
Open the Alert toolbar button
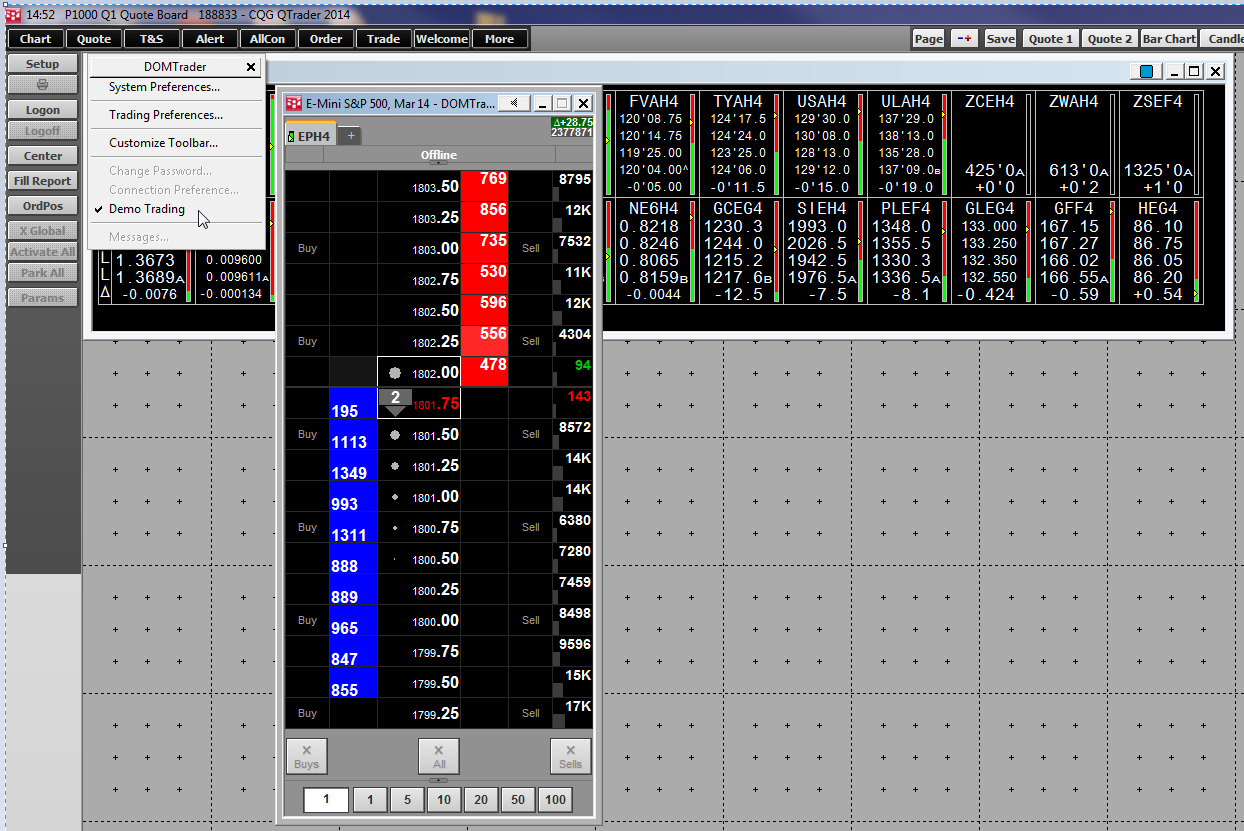tap(210, 39)
